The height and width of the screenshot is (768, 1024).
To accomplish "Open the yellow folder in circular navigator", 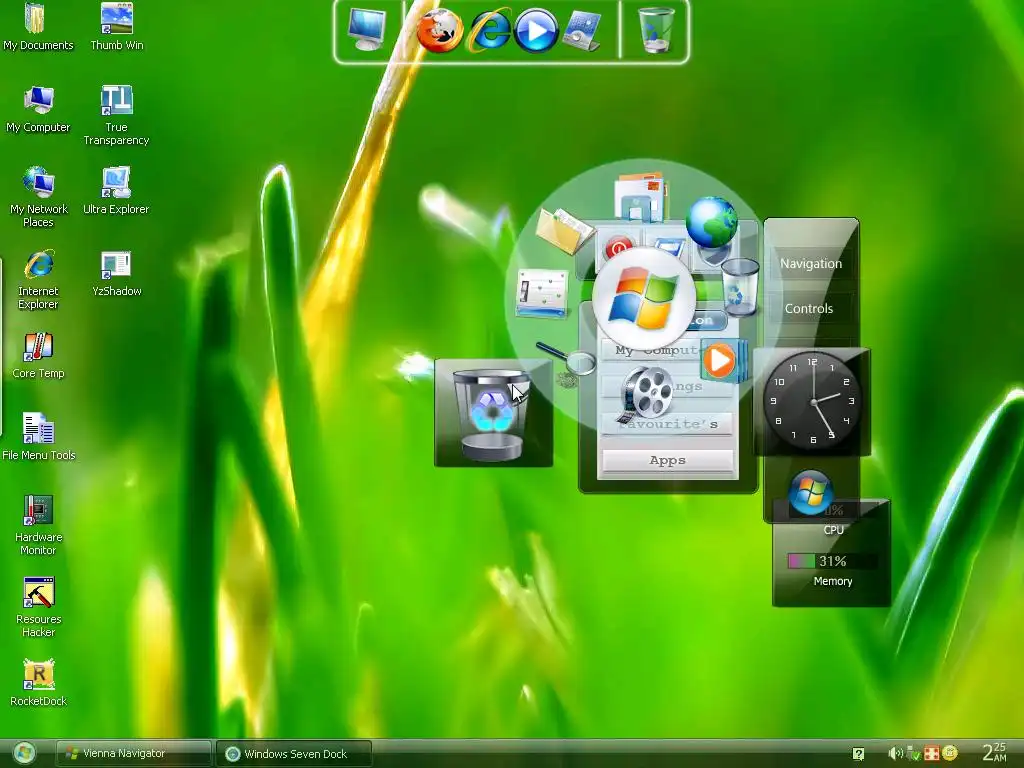I will [564, 230].
